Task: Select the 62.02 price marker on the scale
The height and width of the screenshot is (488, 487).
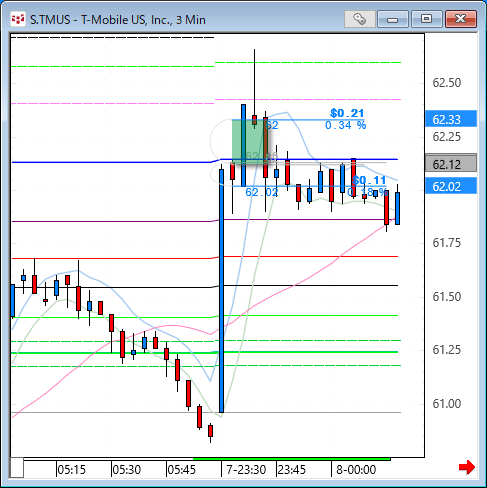Action: click(x=451, y=186)
